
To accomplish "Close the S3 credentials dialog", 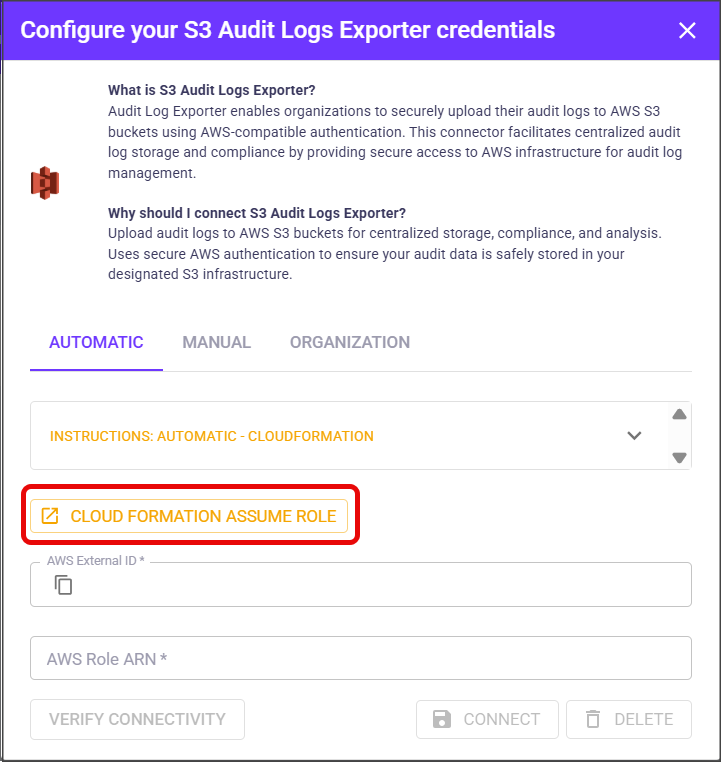I will click(687, 30).
